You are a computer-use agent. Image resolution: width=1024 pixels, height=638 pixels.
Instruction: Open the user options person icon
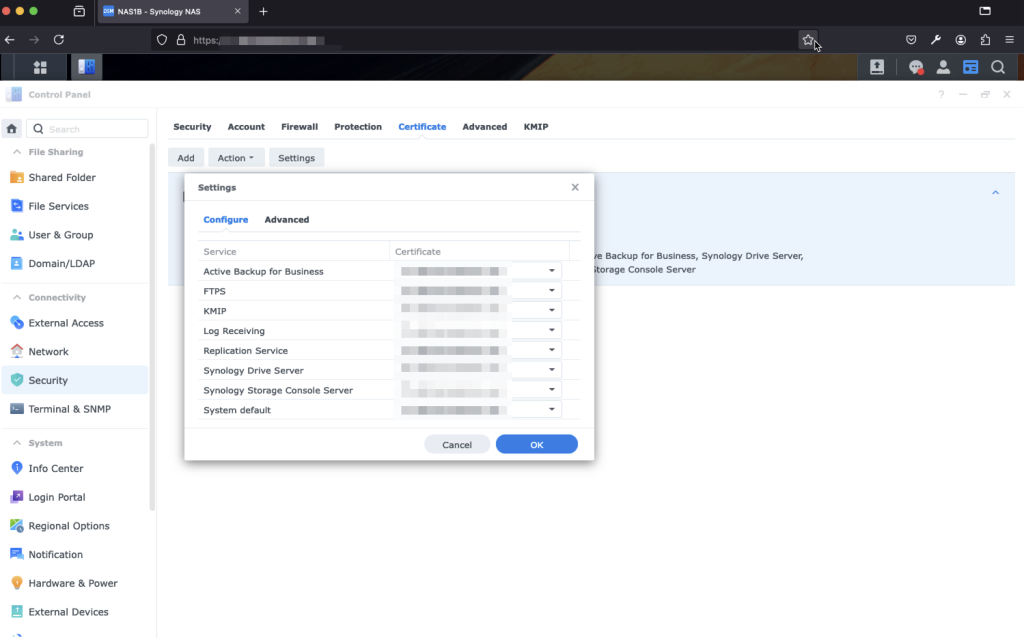(943, 67)
